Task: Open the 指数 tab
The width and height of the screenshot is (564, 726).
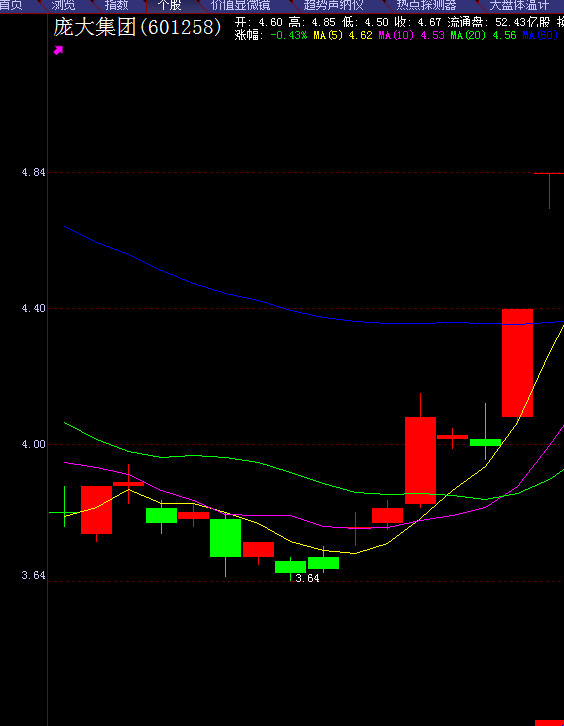Action: (117, 6)
